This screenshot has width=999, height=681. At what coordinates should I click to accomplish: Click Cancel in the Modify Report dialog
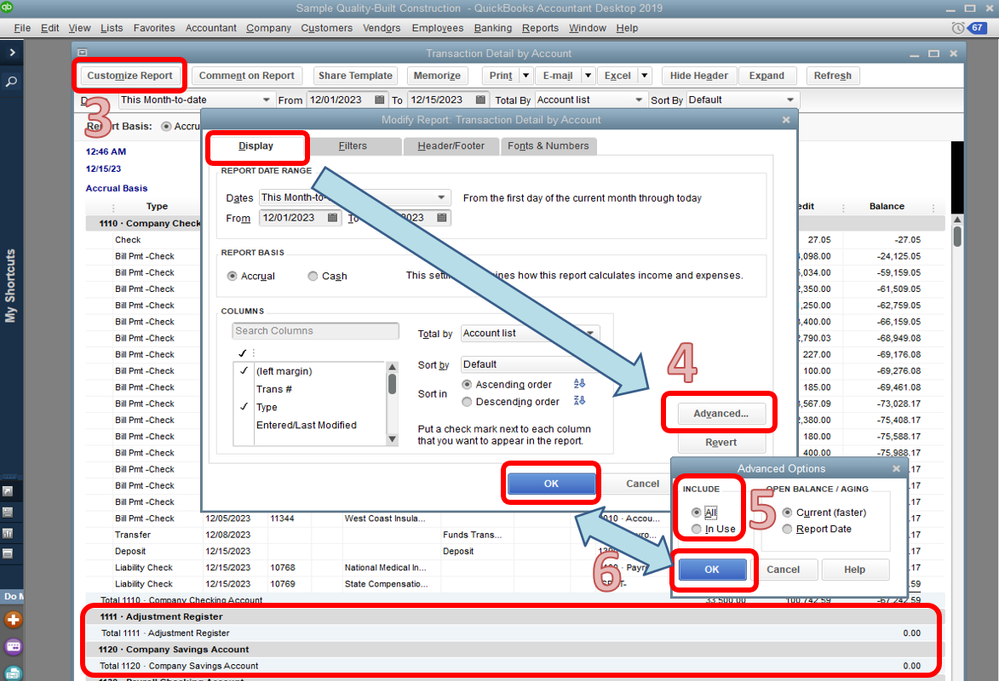tap(642, 484)
